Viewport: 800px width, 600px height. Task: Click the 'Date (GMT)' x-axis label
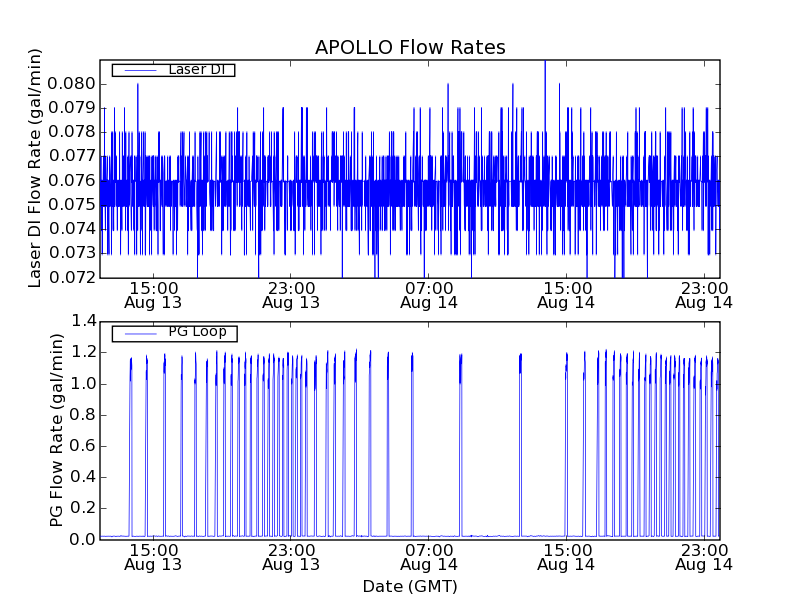coord(410,586)
